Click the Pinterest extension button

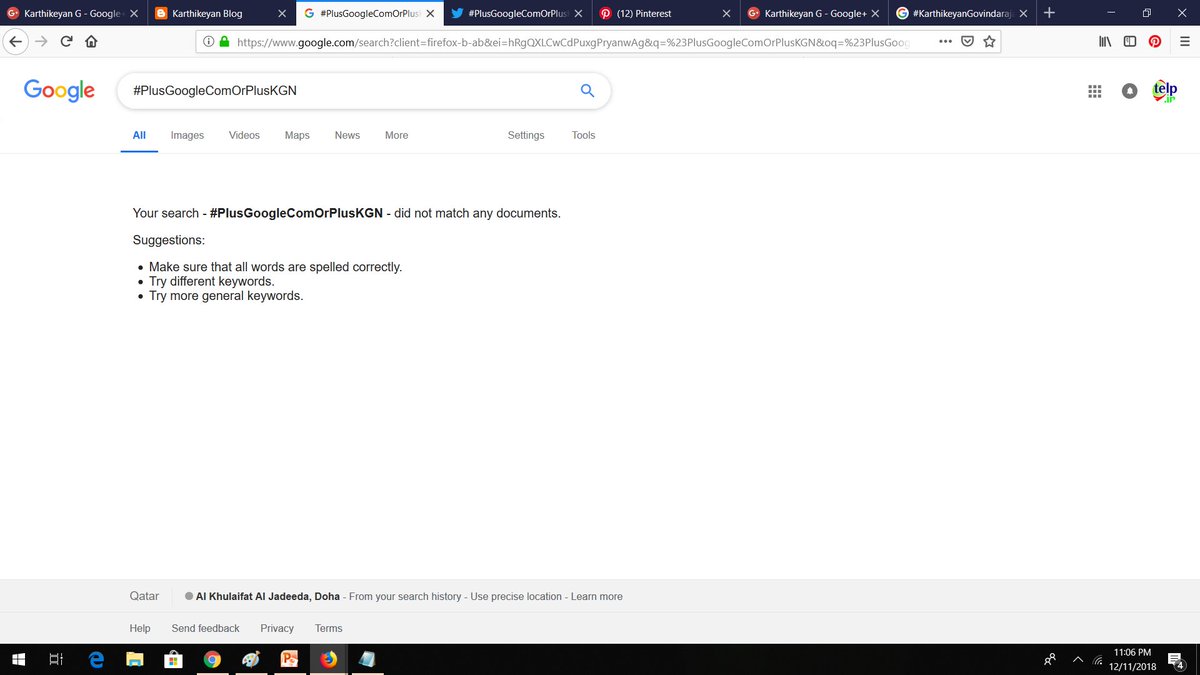tap(1154, 41)
